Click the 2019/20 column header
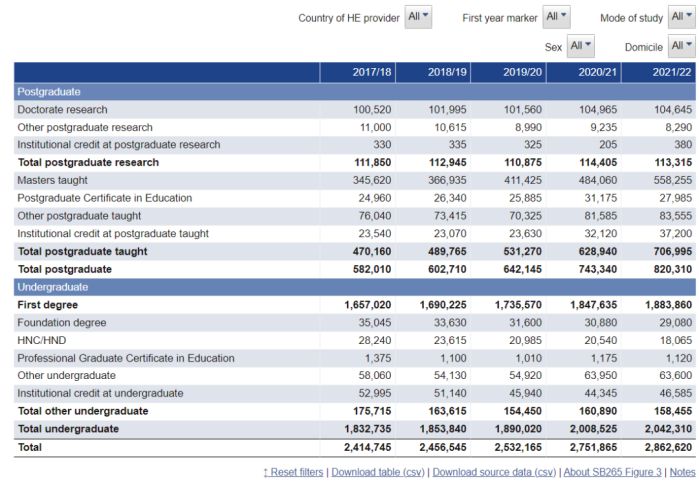The height and width of the screenshot is (482, 699). (508, 72)
